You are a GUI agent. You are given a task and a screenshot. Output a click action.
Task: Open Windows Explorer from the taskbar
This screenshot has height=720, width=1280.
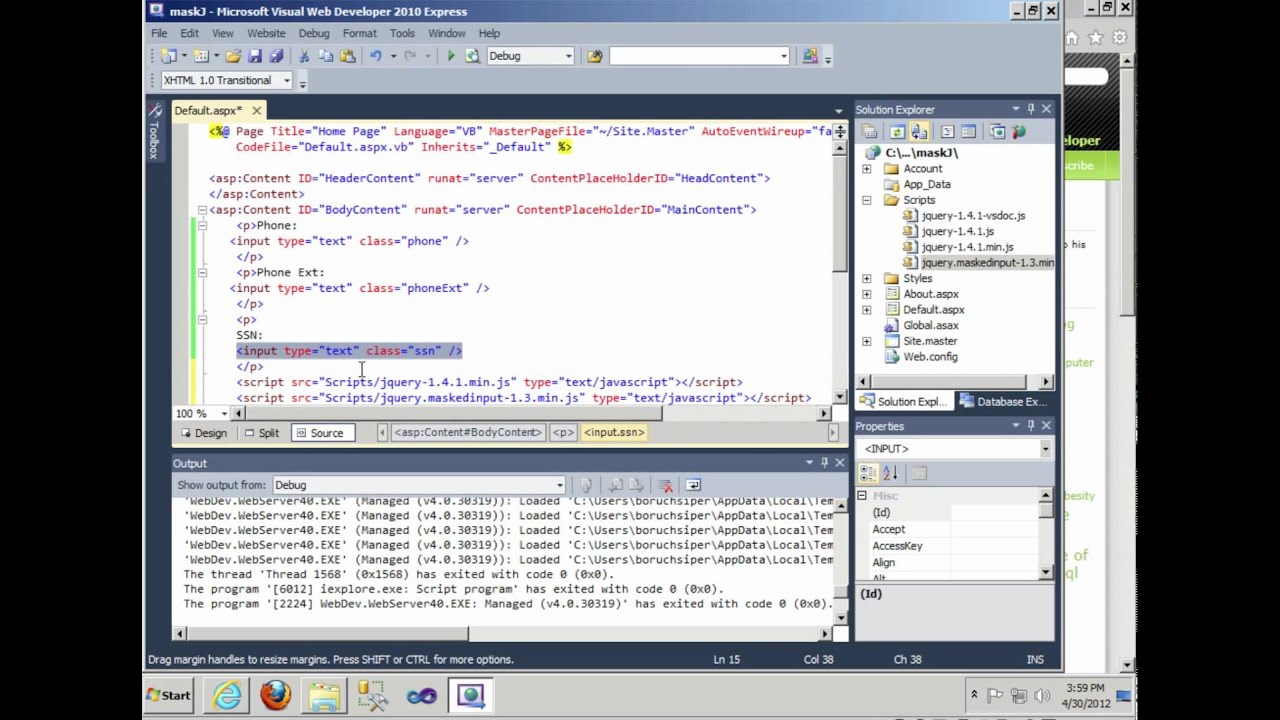coord(324,695)
